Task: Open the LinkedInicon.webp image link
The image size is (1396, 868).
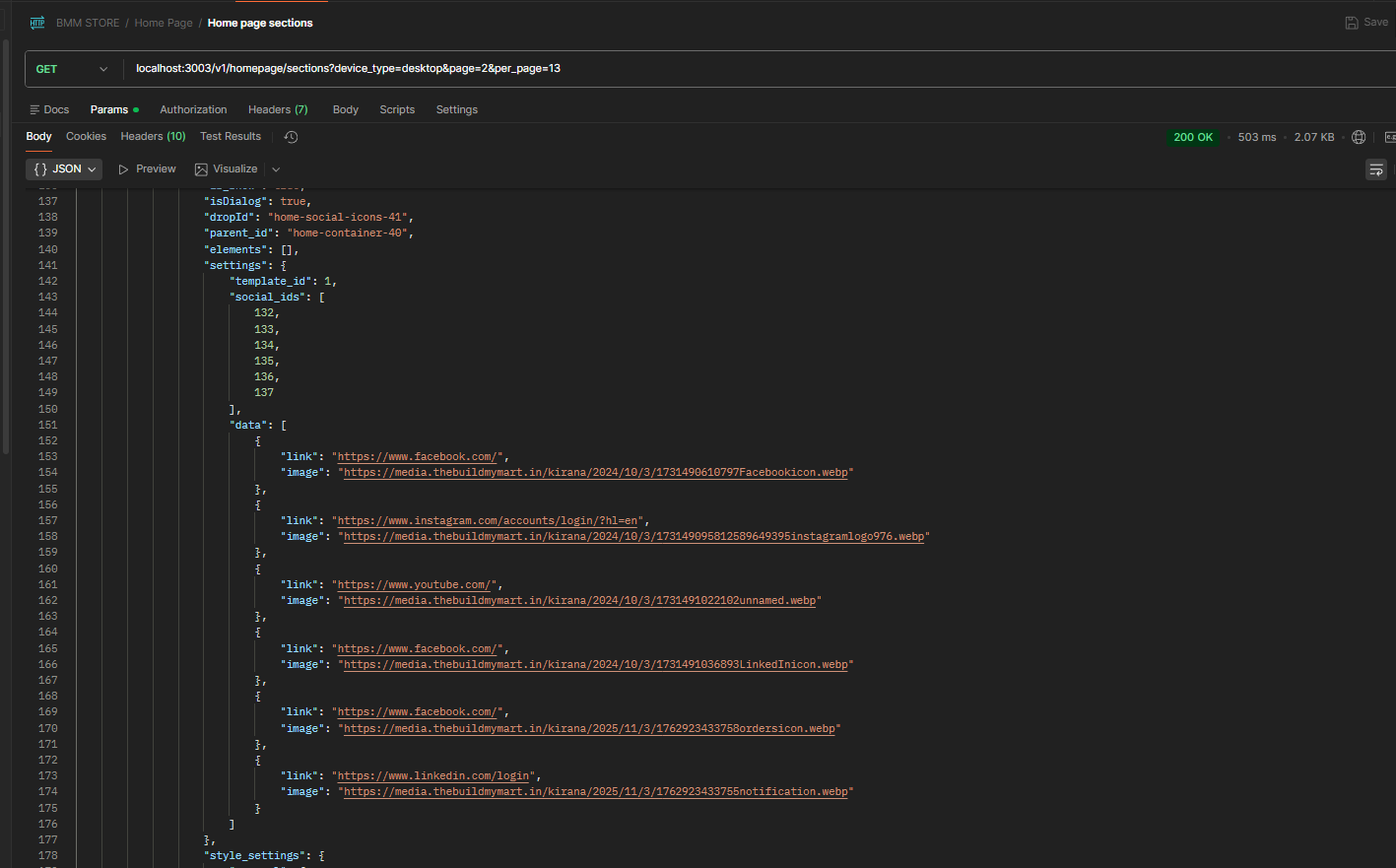Action: [596, 665]
